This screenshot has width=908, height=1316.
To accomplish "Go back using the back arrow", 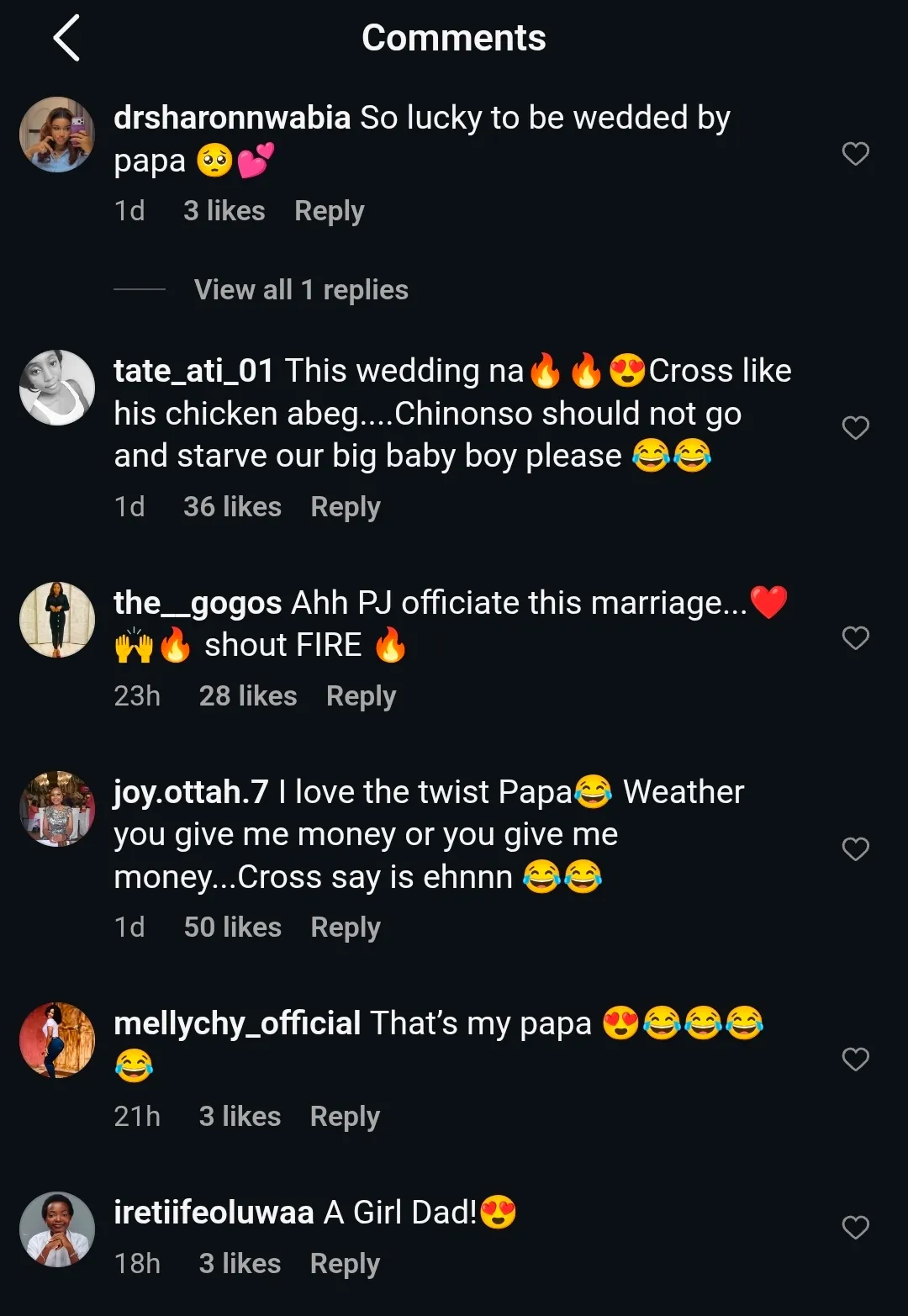I will 66,38.
